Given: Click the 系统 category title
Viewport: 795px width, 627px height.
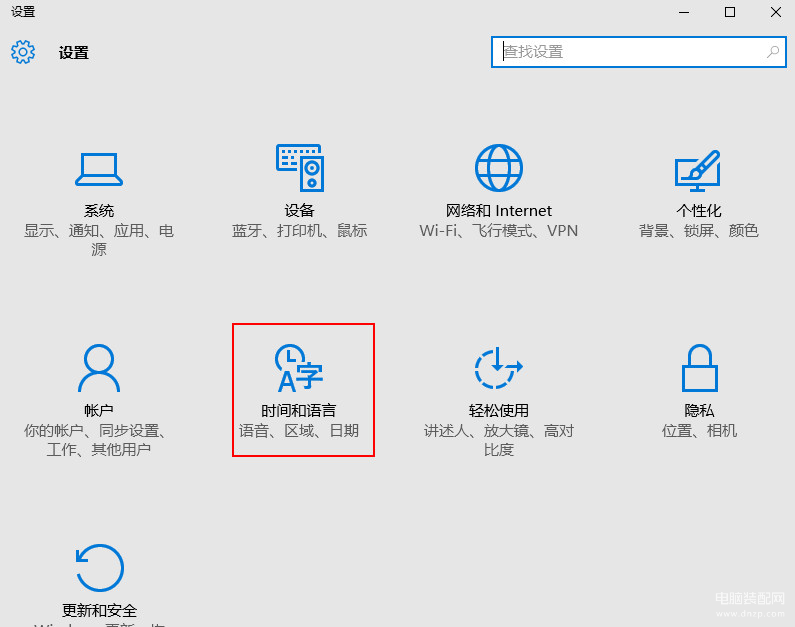Looking at the screenshot, I should click(99, 210).
